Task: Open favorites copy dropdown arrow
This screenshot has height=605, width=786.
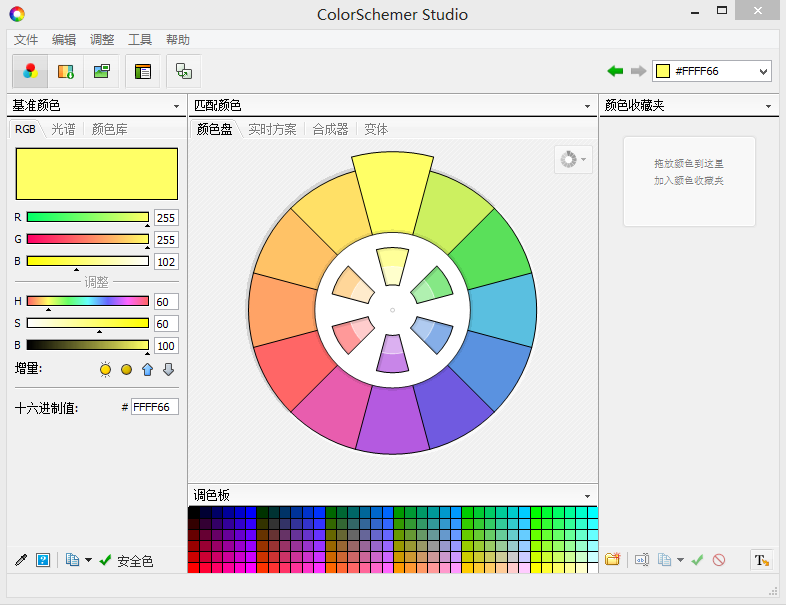Action: (x=680, y=560)
